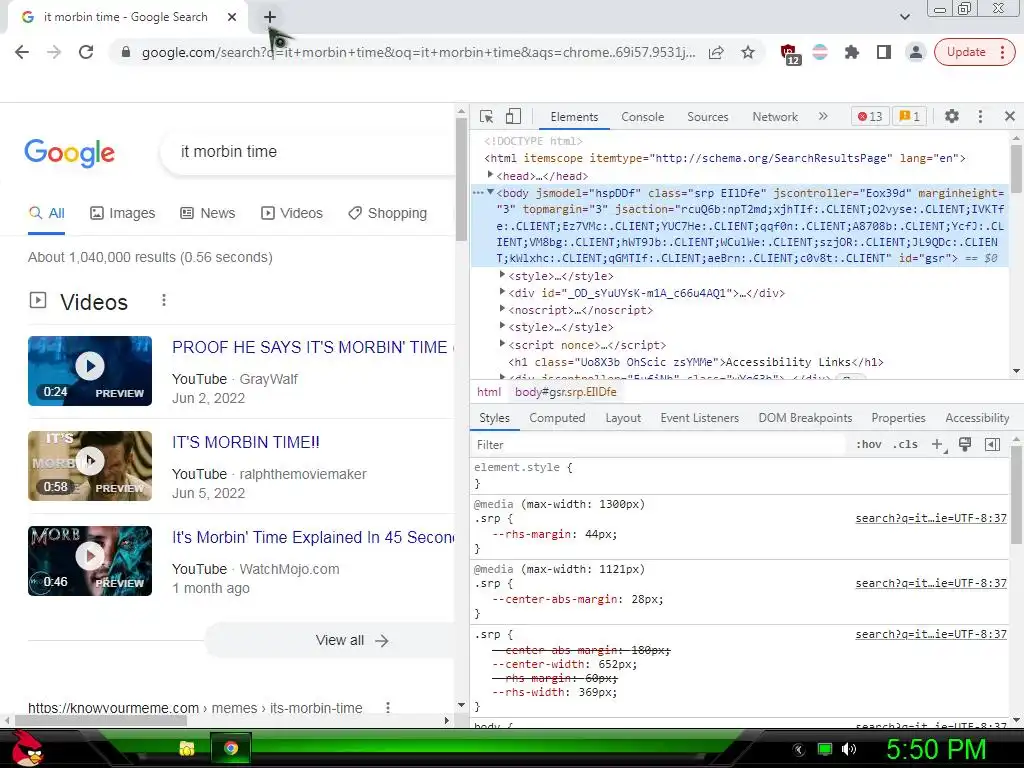
Task: Toggle the browser side panel
Action: (884, 52)
